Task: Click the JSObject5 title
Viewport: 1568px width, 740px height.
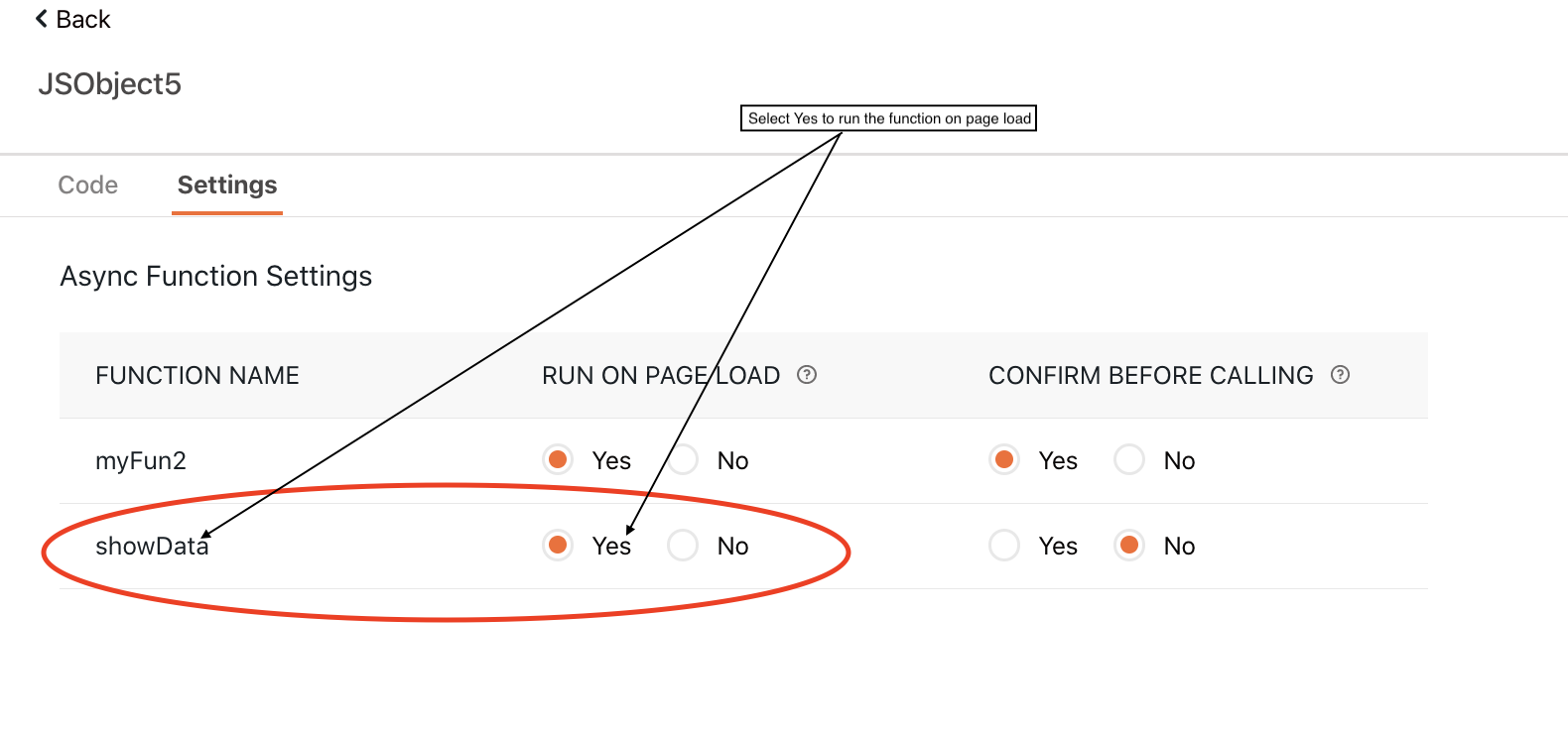Action: tap(110, 84)
